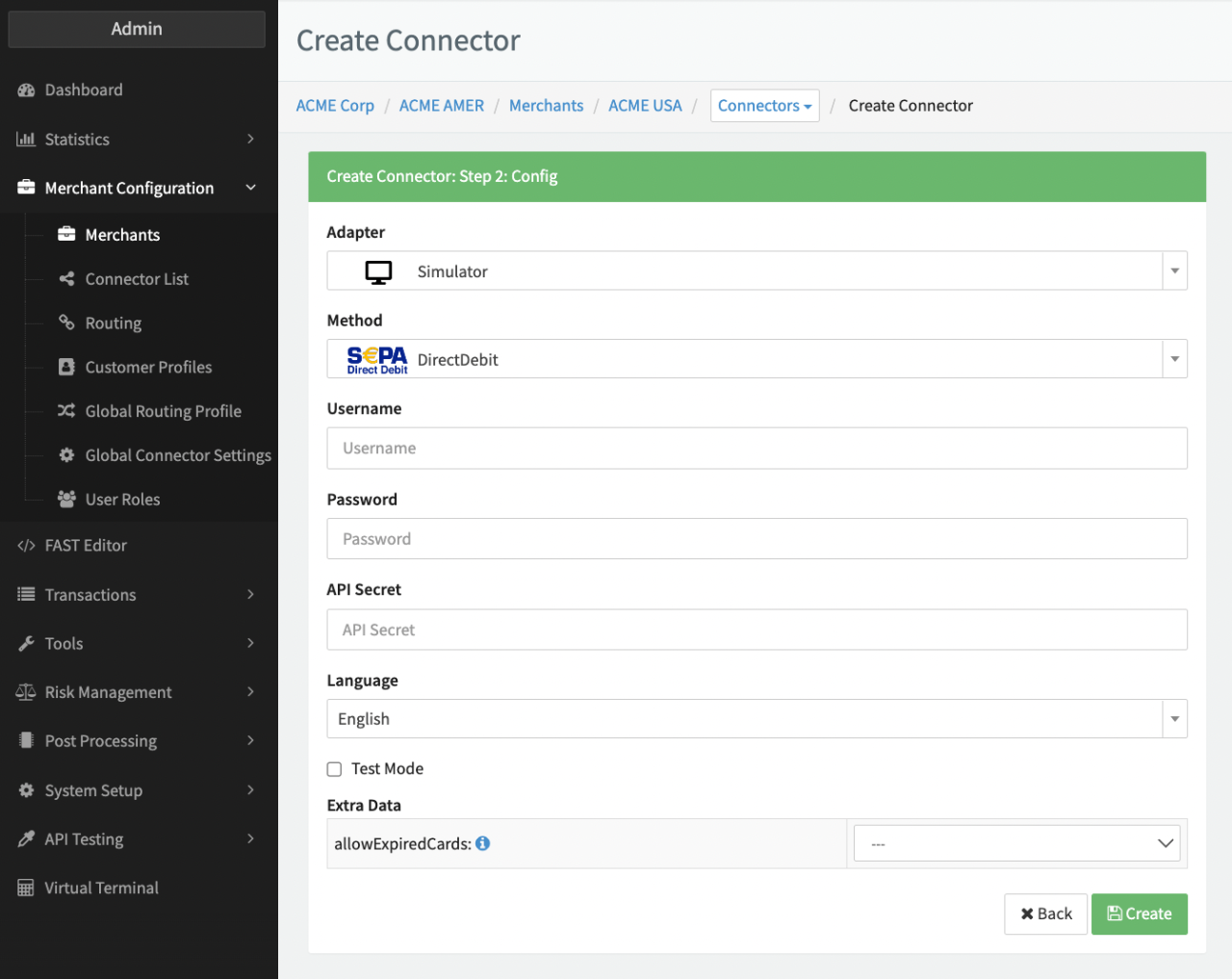Image resolution: width=1232 pixels, height=979 pixels.
Task: Enable the Test Mode checkbox
Action: click(334, 769)
